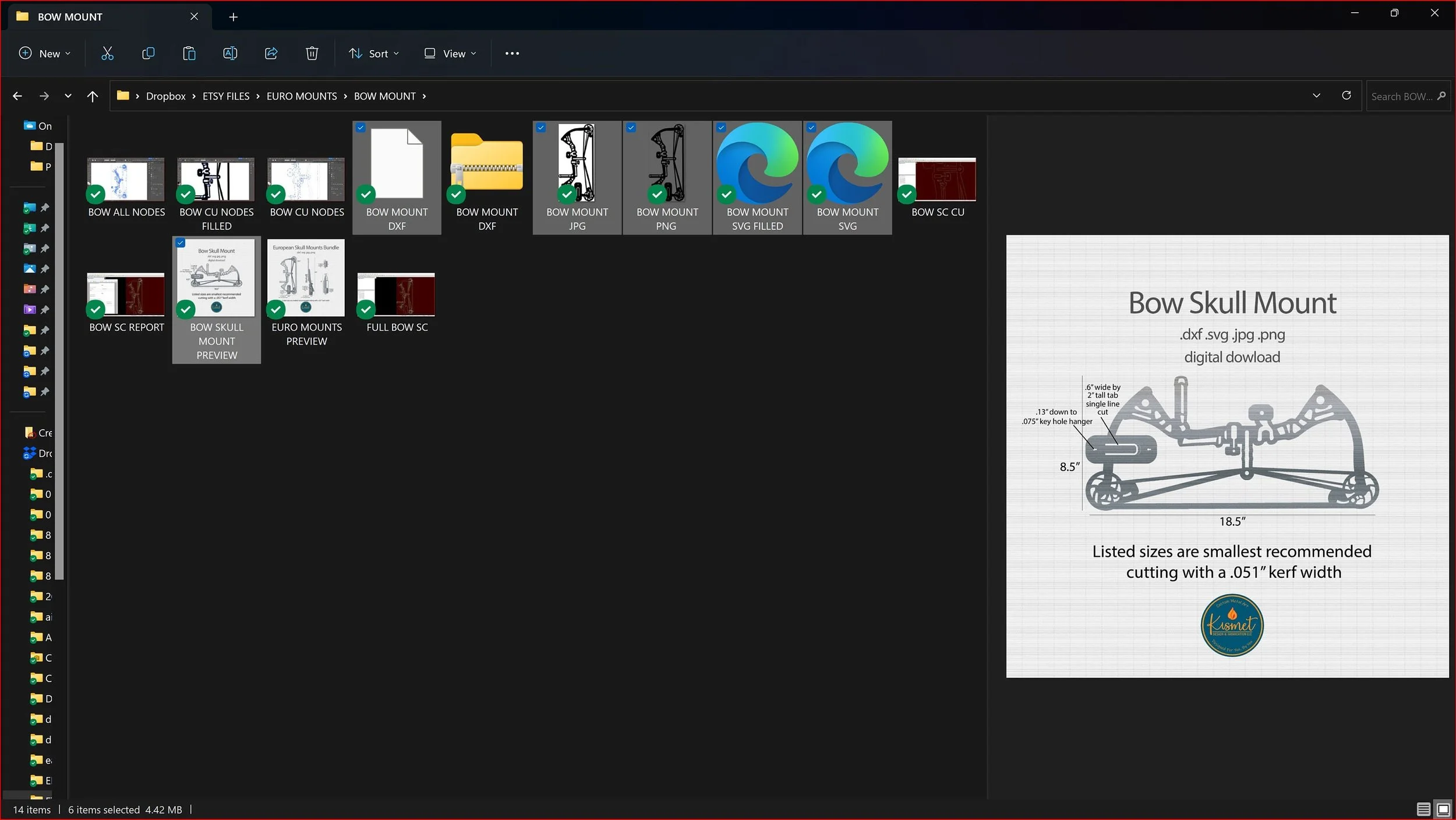Open the View dropdown menu
The height and width of the screenshot is (820, 1456).
click(x=450, y=54)
